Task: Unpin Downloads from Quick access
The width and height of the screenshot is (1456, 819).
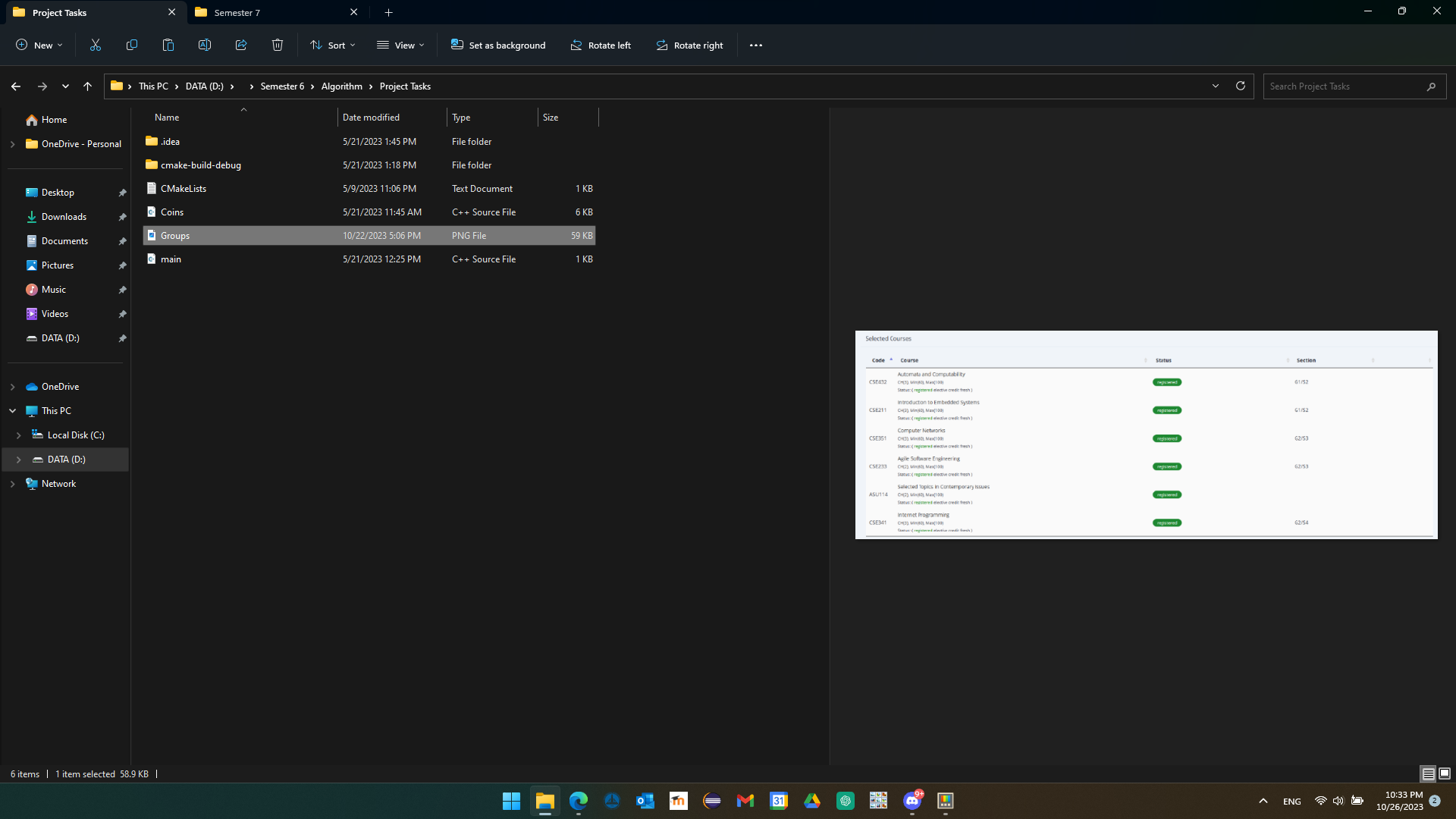Action: point(122,217)
